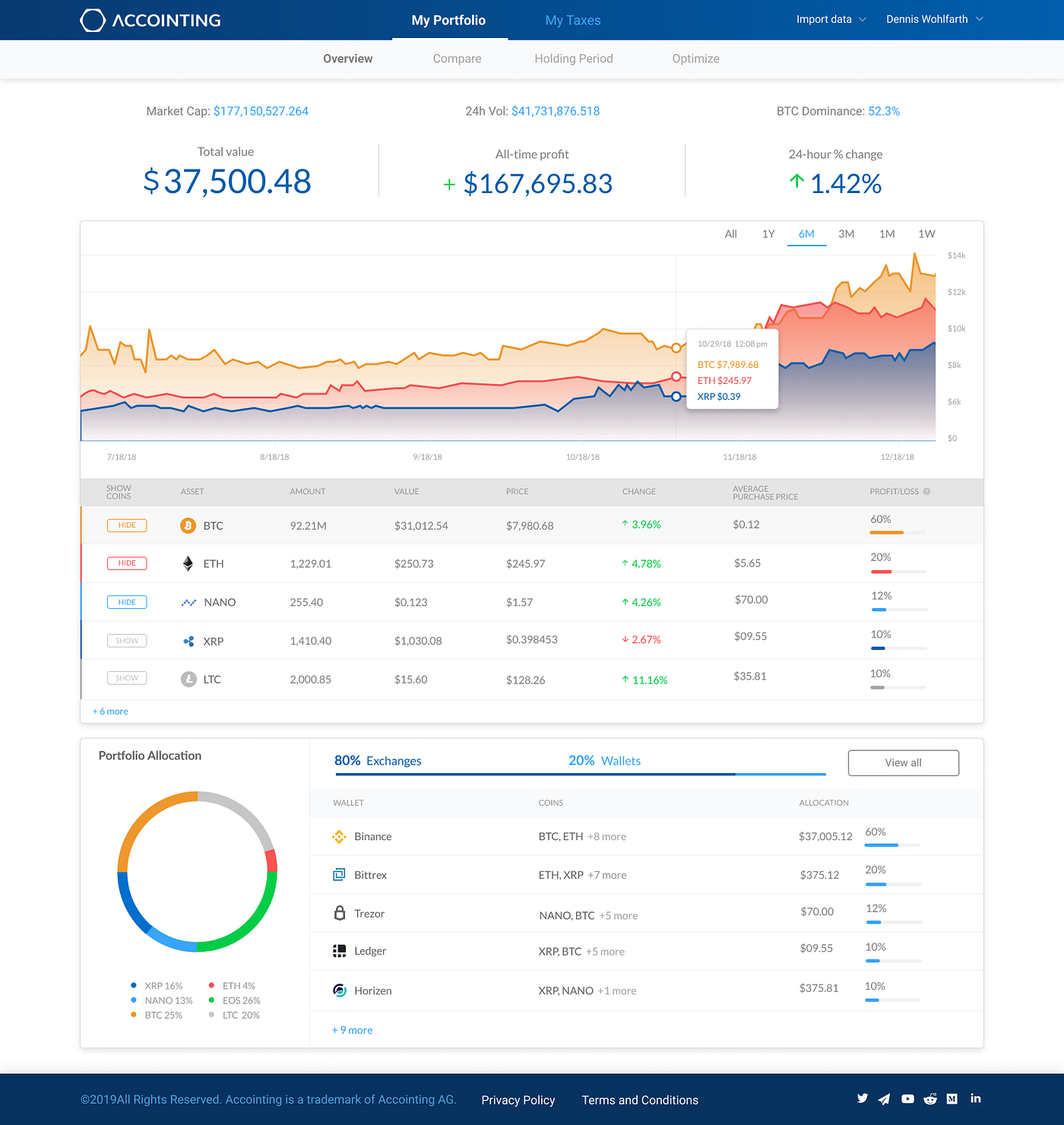Click the Bitcoin coin icon in asset table
Screen dimensions: 1064x1125
pyautogui.click(x=189, y=525)
